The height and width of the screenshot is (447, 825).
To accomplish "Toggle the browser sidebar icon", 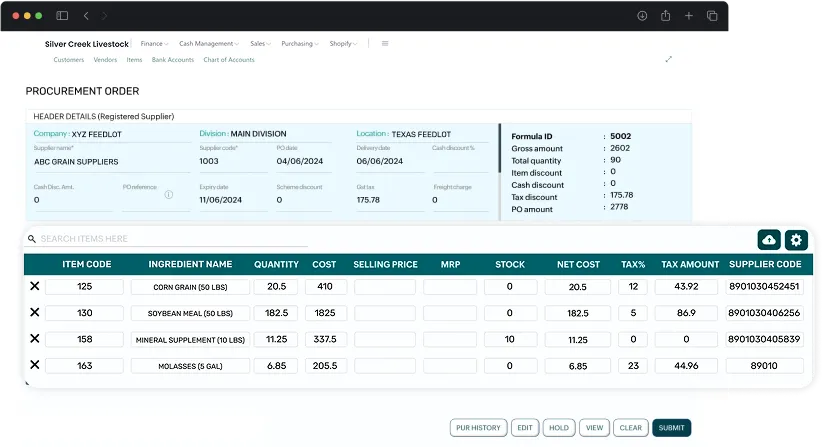I will pyautogui.click(x=62, y=16).
